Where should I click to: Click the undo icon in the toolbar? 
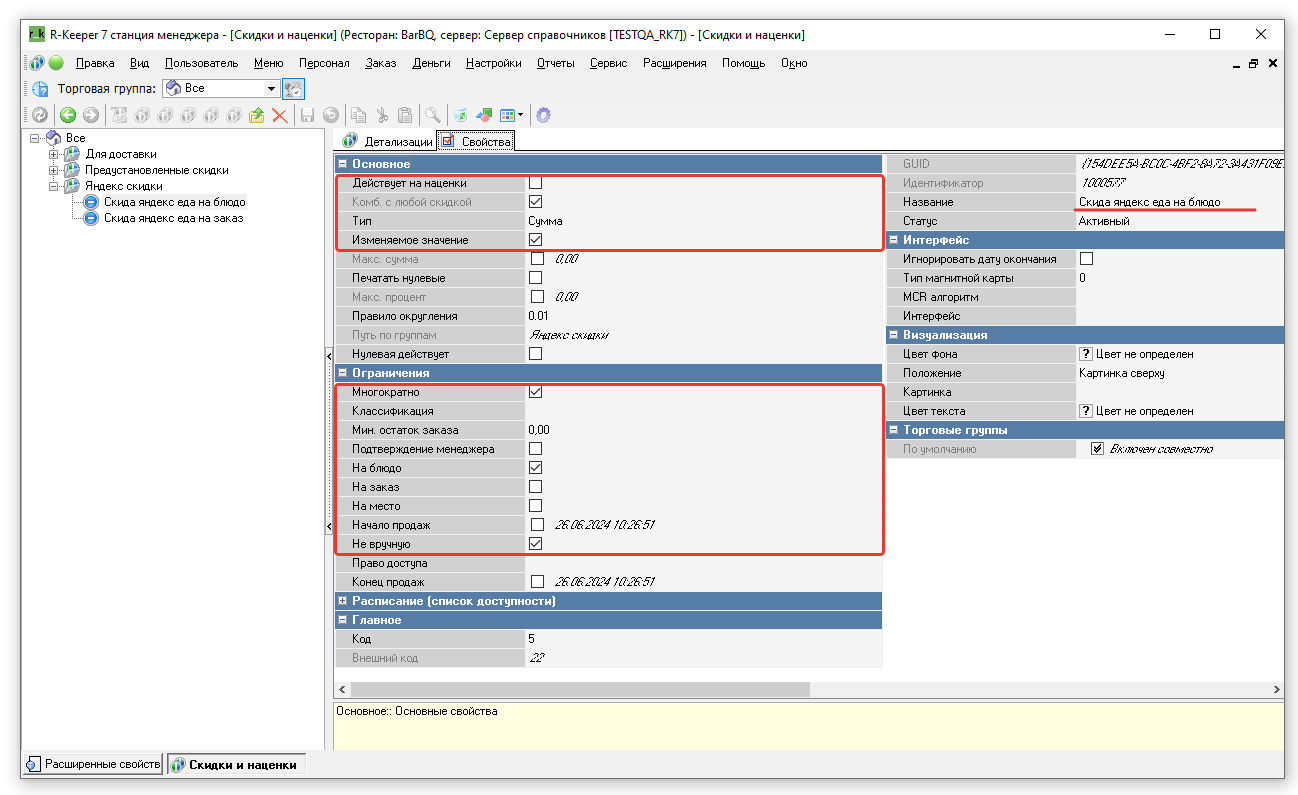click(330, 115)
